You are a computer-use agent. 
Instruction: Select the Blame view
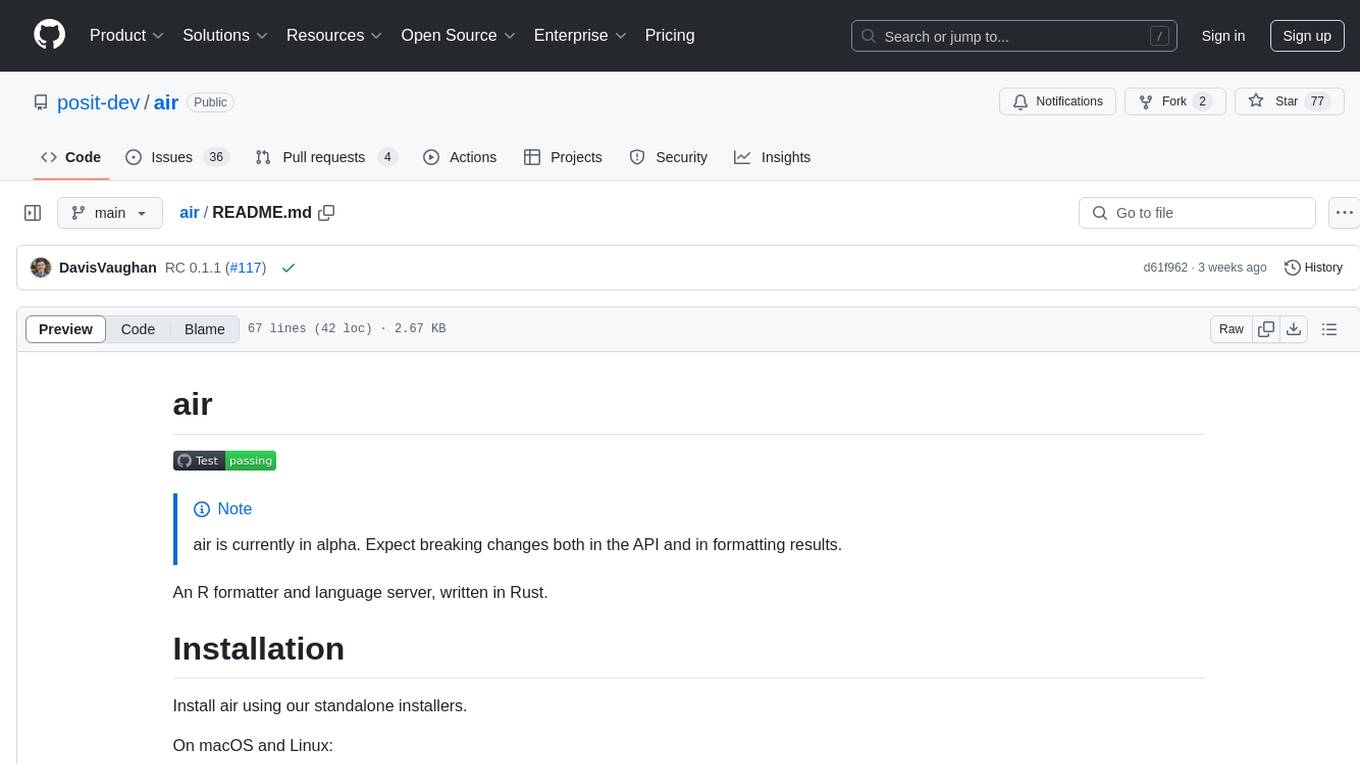coord(205,329)
